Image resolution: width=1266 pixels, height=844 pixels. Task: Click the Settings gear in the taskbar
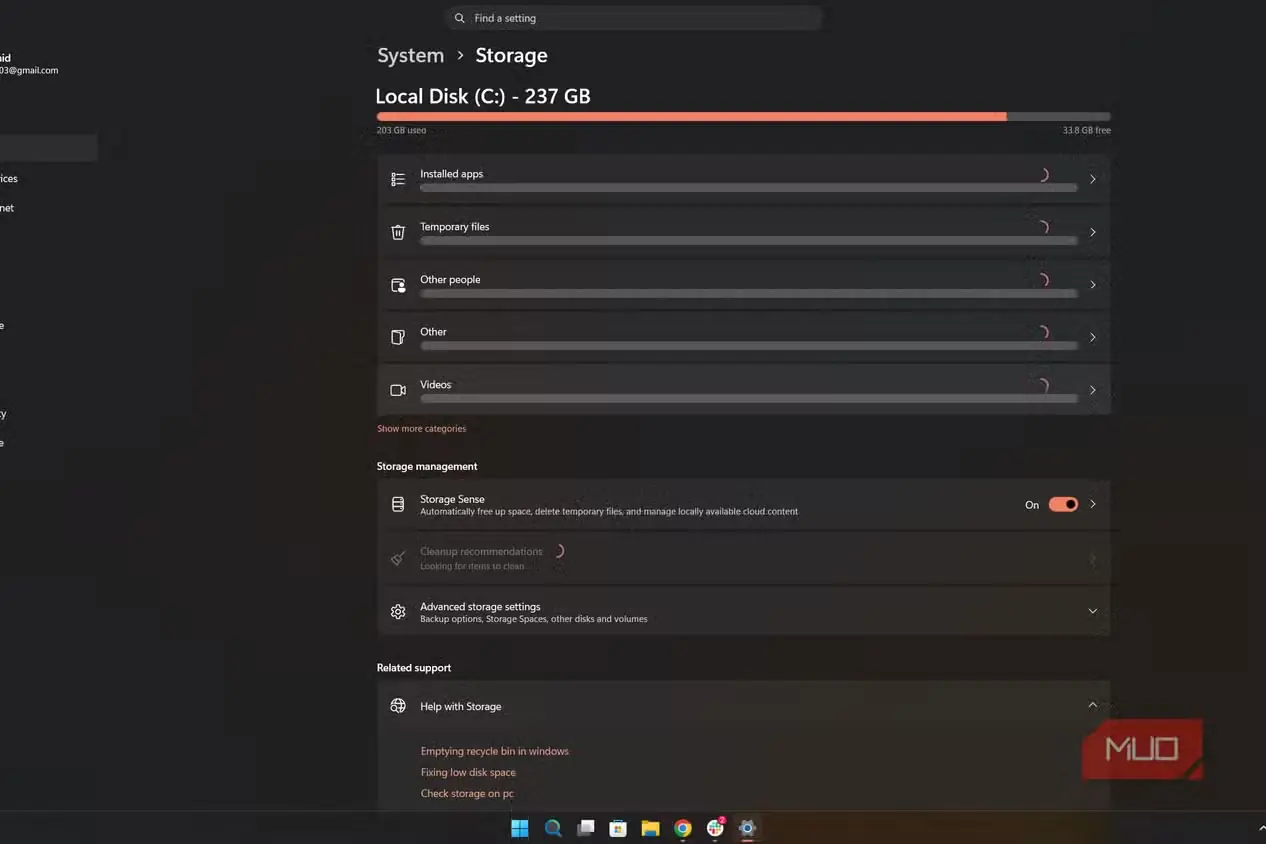(x=747, y=828)
